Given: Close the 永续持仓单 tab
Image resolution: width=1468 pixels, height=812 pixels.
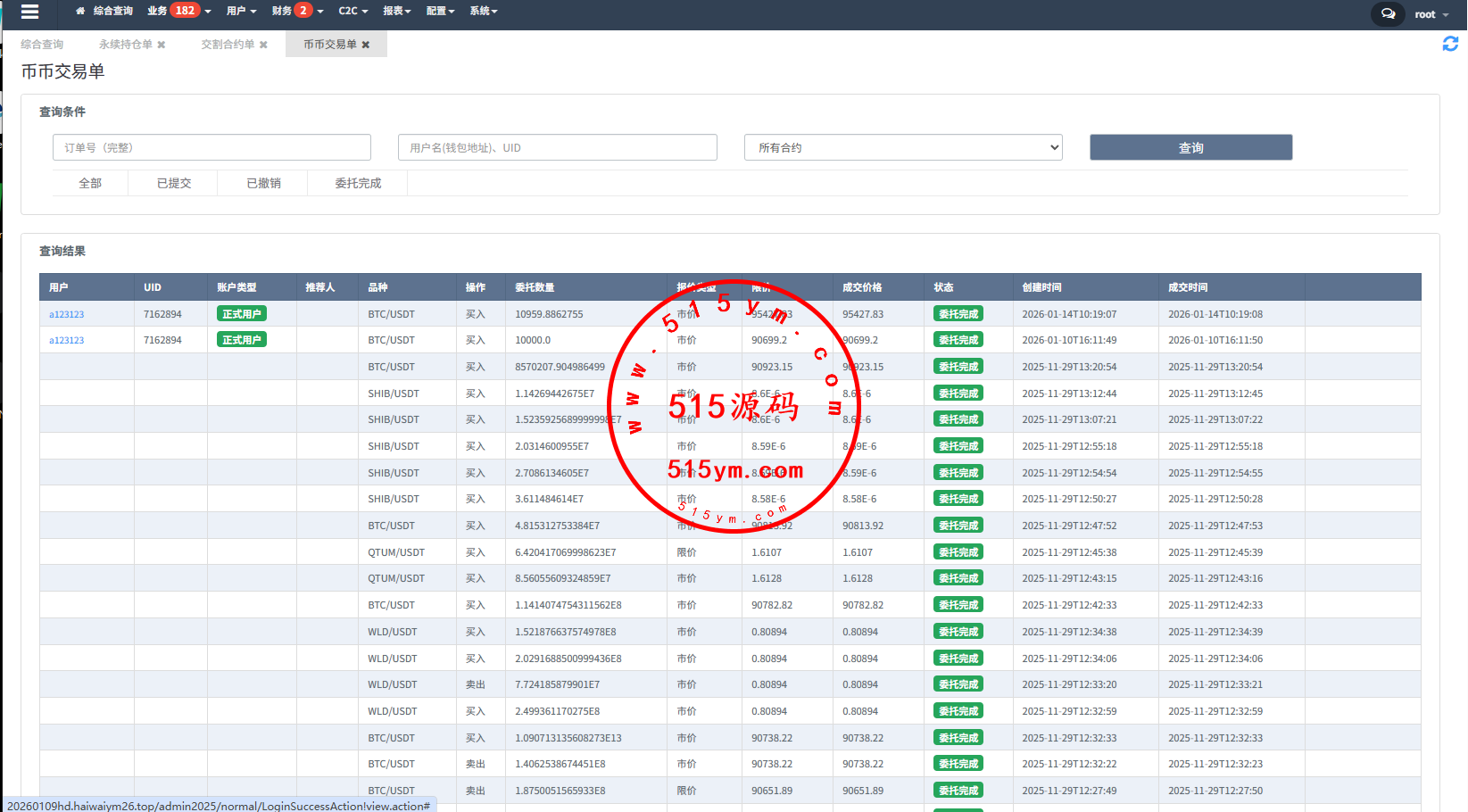Looking at the screenshot, I should [162, 45].
